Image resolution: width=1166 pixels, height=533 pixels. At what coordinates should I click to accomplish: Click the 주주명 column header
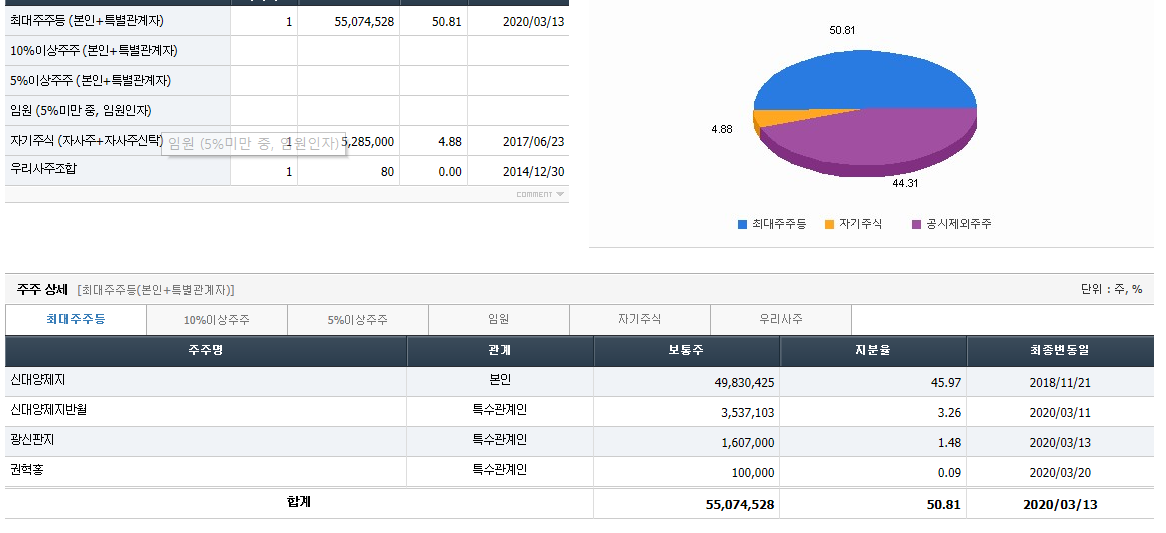coord(206,351)
